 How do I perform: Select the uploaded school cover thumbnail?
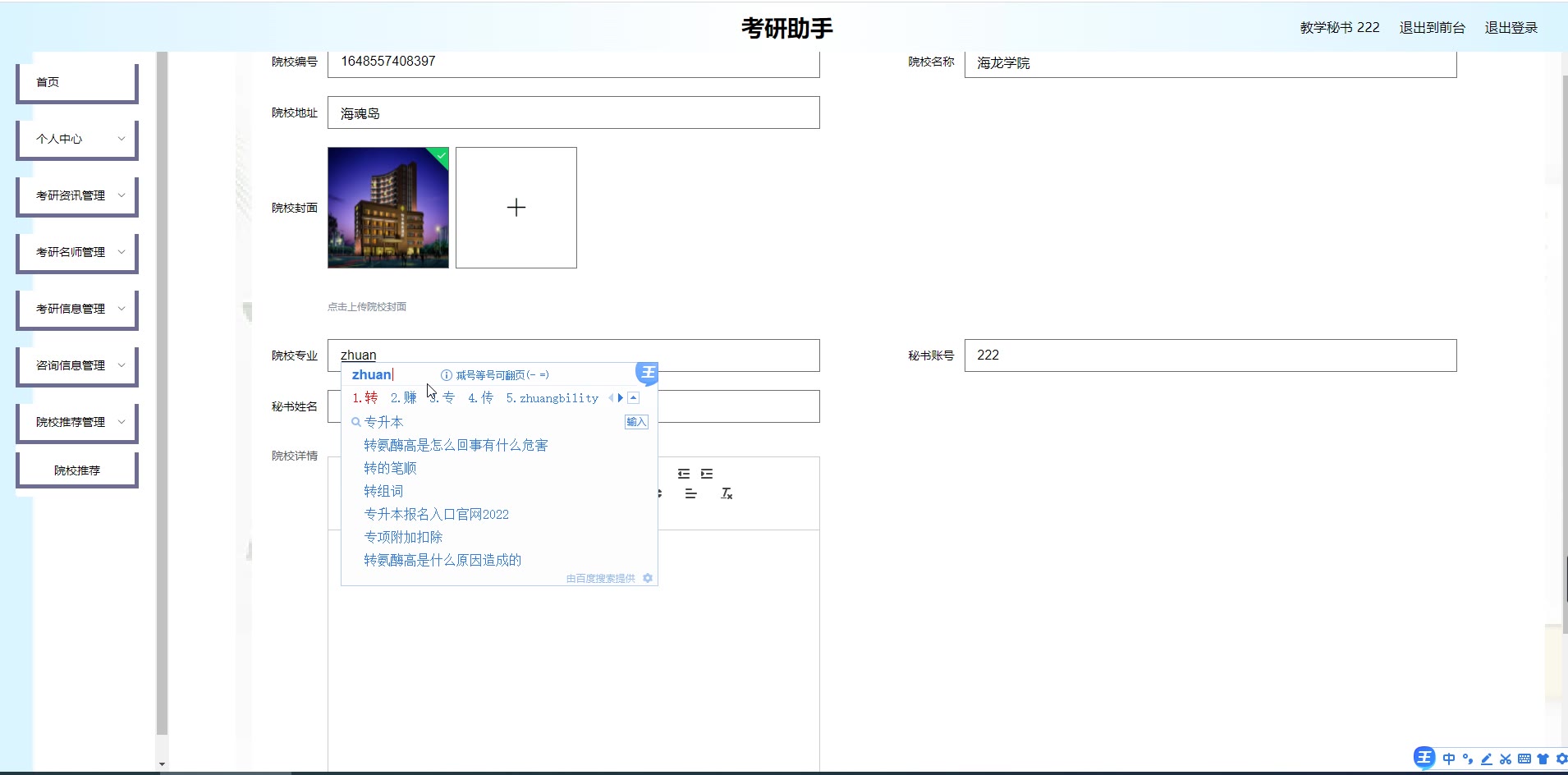point(388,208)
